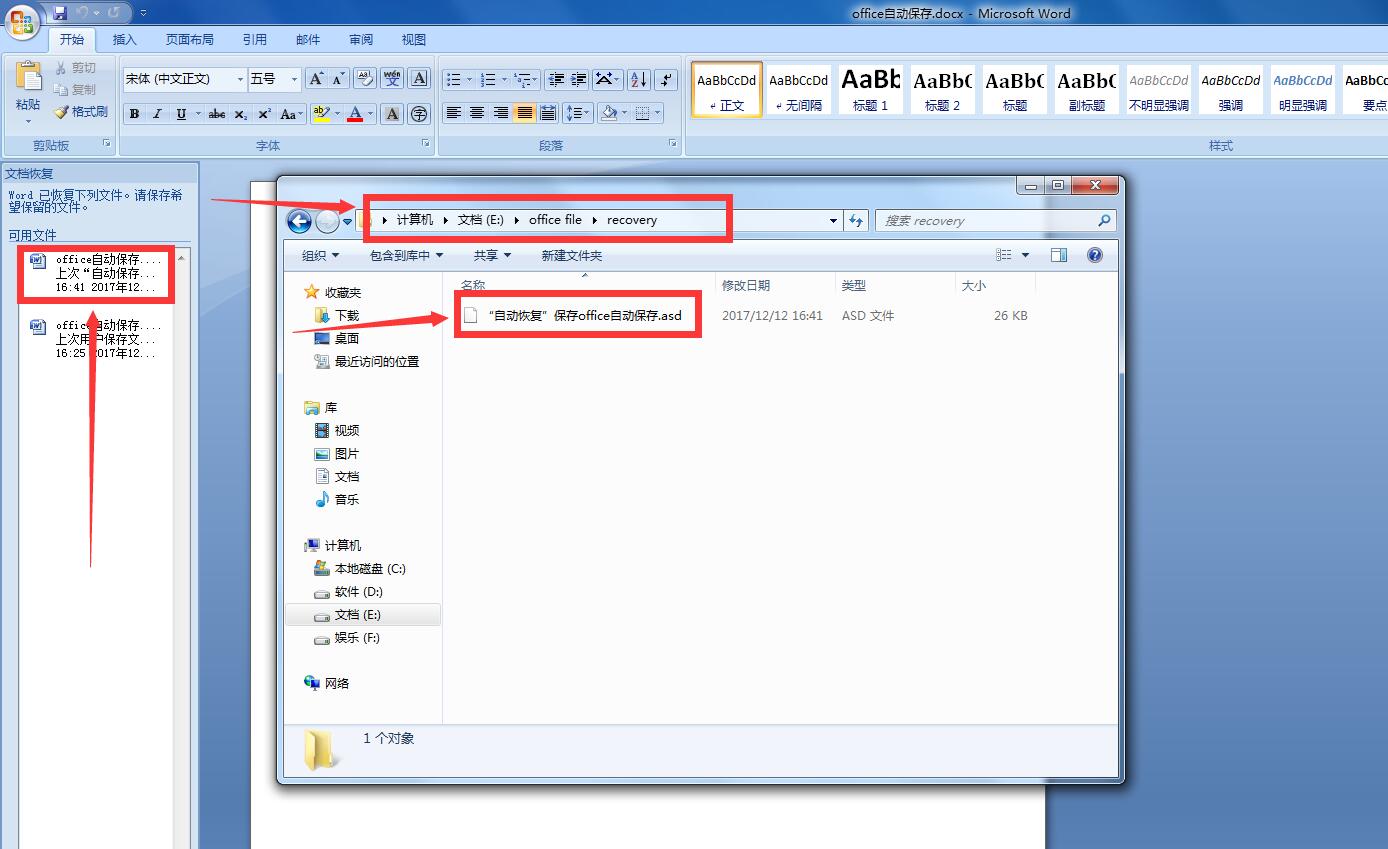The height and width of the screenshot is (849, 1388).
Task: Expand the Borders dropdown arrow
Action: coord(657,113)
